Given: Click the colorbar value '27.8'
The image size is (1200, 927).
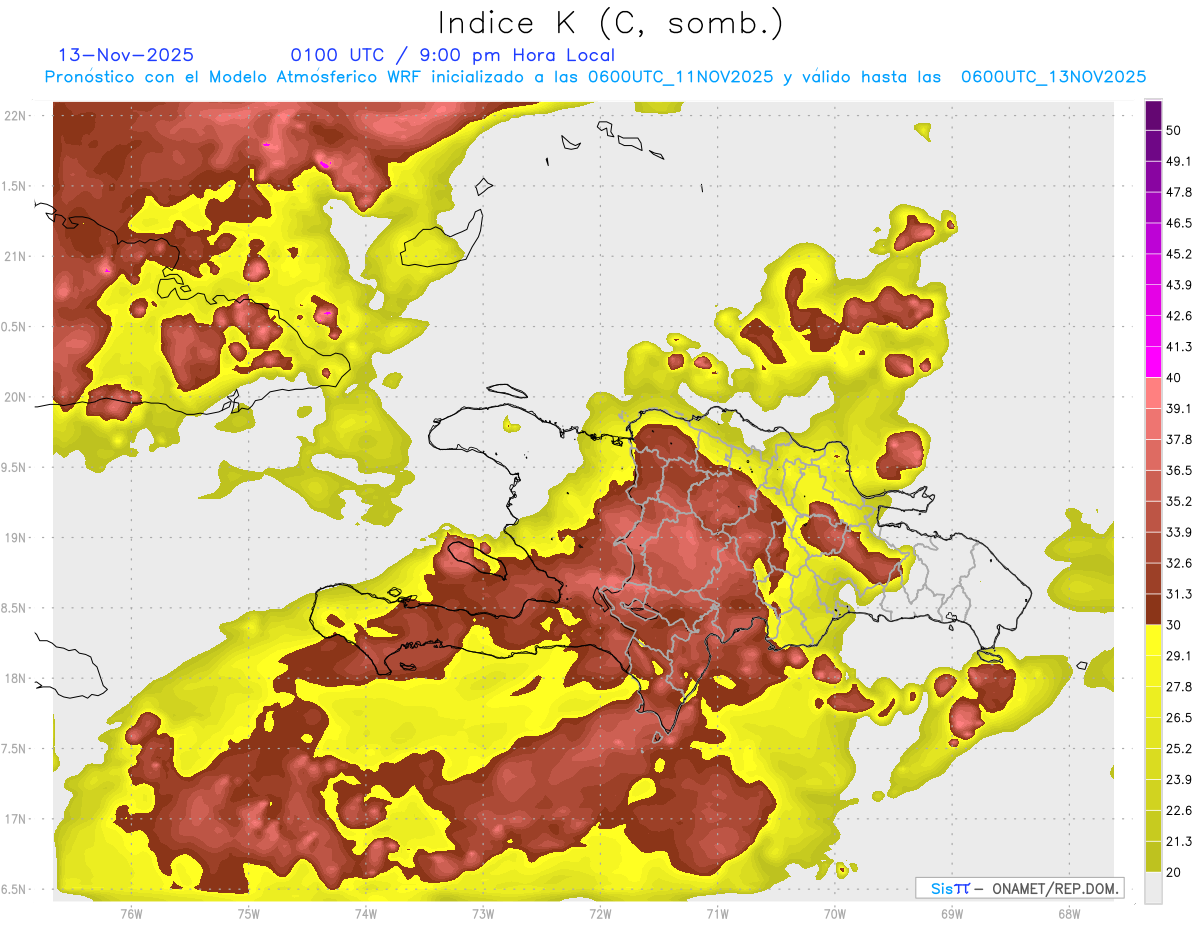Looking at the screenshot, I should point(1180,687).
